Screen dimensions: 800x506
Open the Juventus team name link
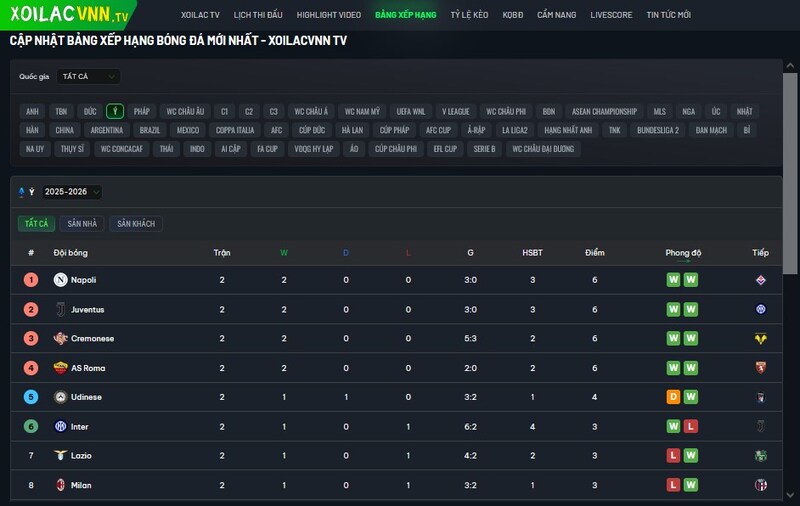point(87,310)
